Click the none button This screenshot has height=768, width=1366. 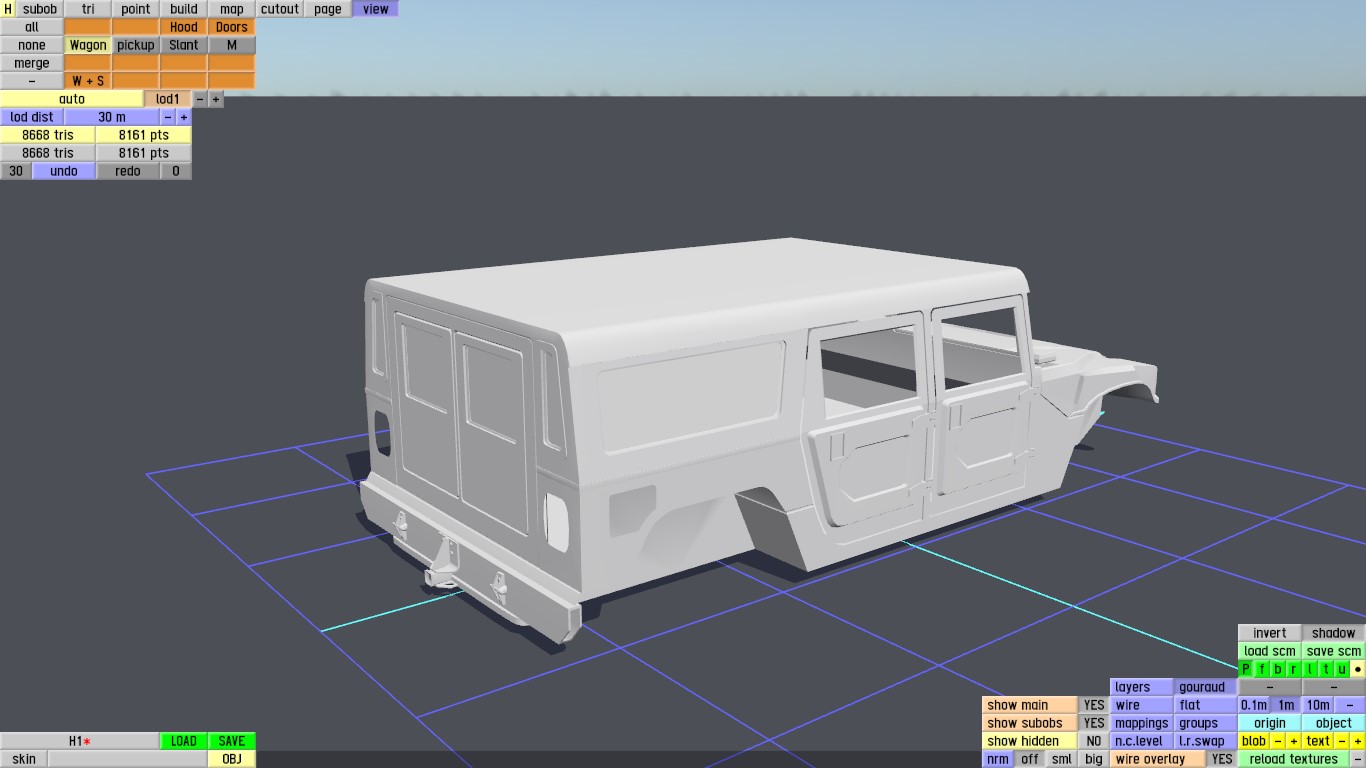coord(32,45)
